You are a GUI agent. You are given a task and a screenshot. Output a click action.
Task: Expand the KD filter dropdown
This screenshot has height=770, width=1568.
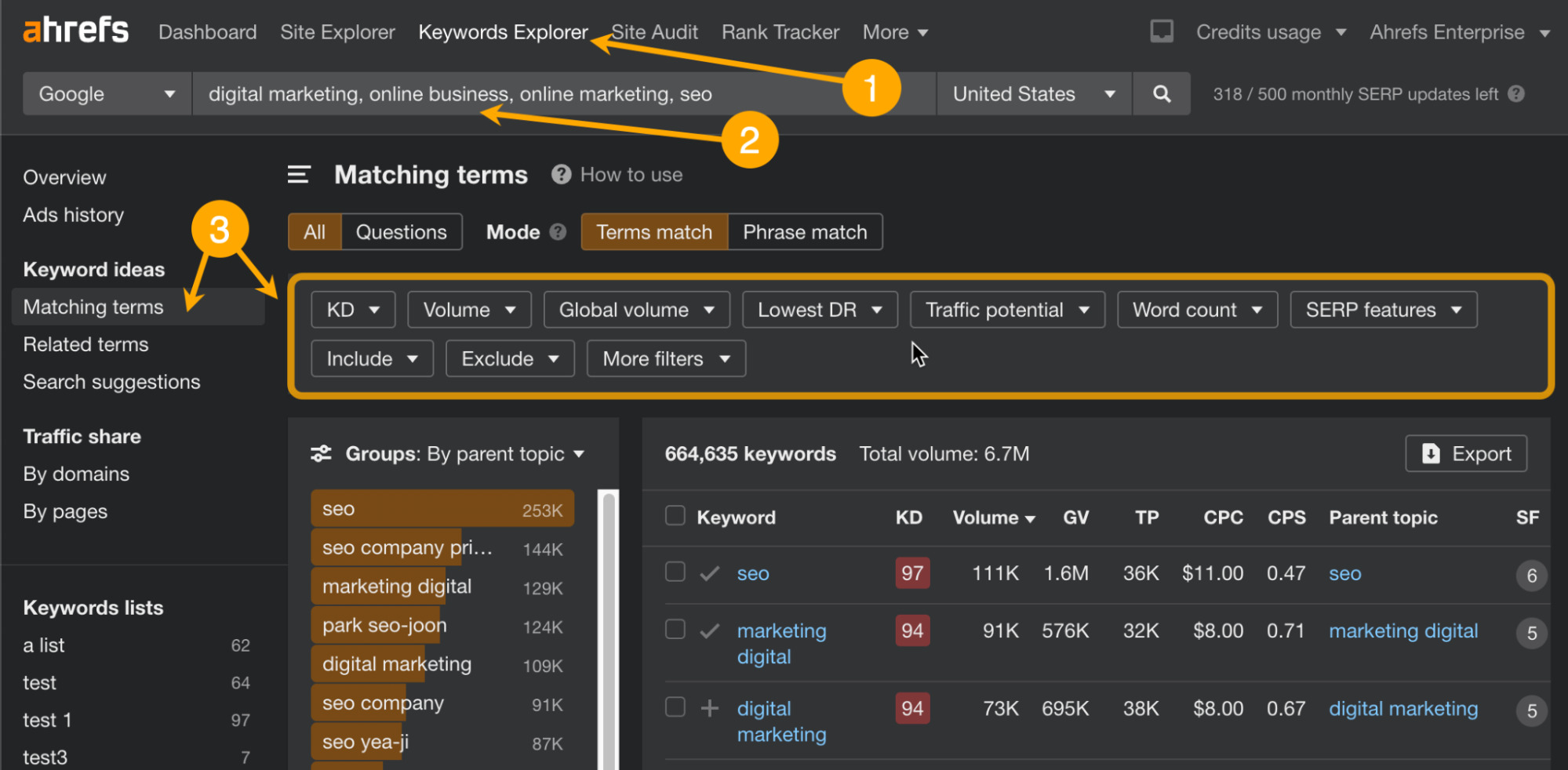pyautogui.click(x=352, y=309)
